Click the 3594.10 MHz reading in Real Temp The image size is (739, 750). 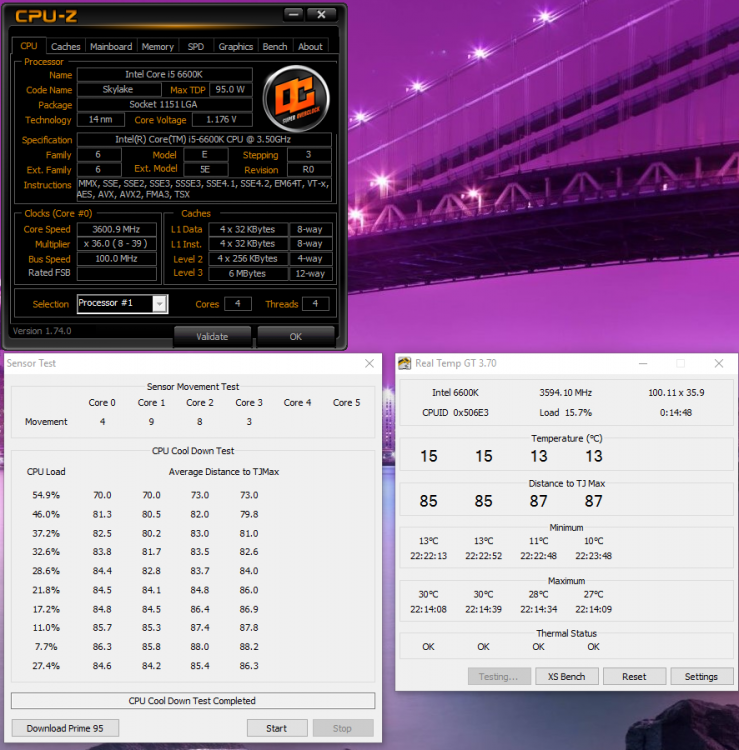coord(566,393)
